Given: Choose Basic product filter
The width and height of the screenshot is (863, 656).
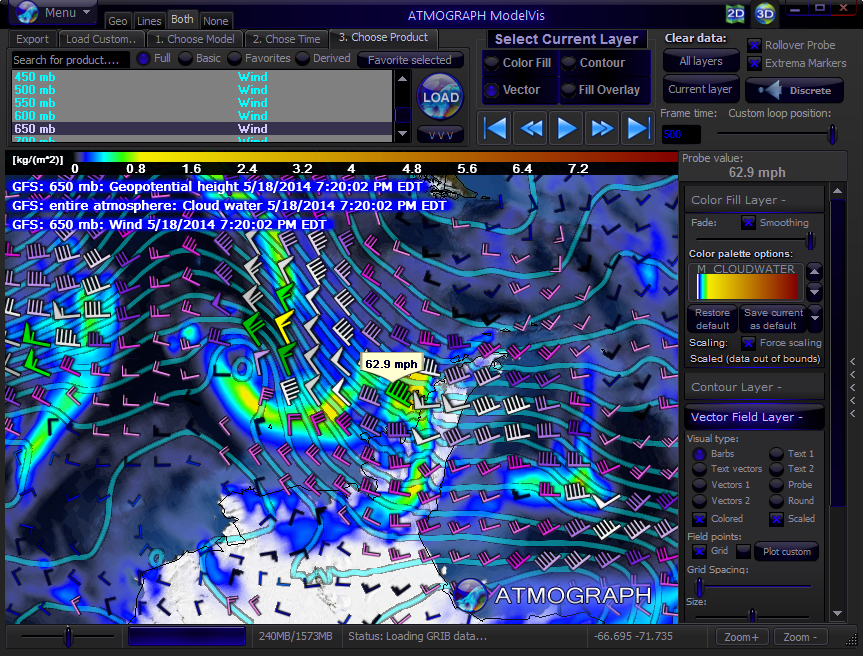Looking at the screenshot, I should (185, 58).
